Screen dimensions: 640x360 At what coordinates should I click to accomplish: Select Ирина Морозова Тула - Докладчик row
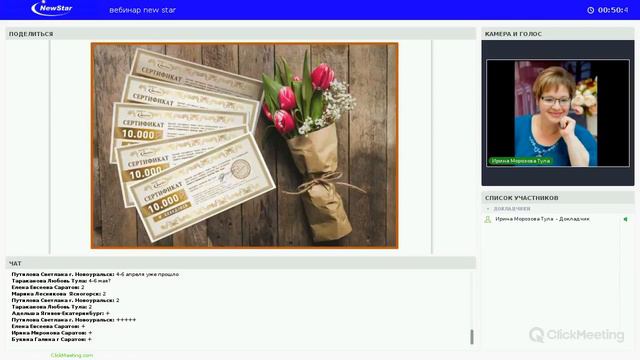click(558, 219)
